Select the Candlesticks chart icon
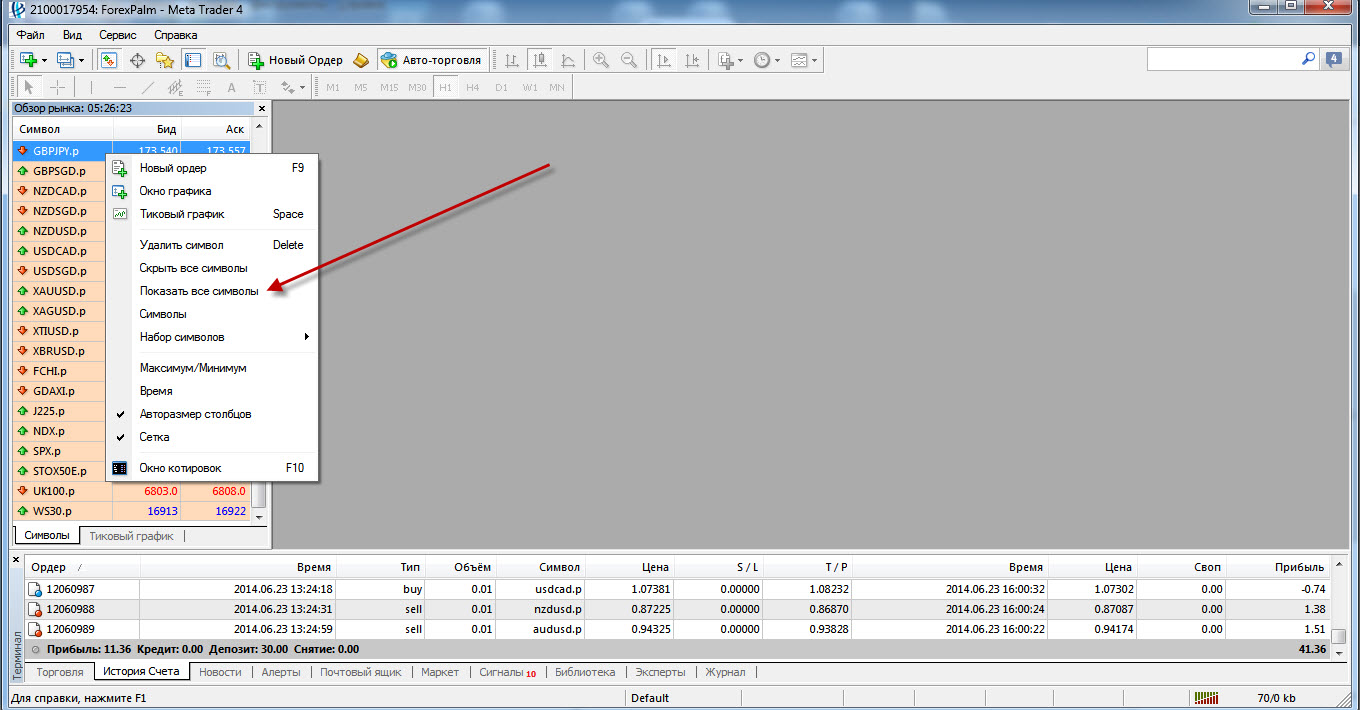This screenshot has height=710, width=1360. click(540, 60)
